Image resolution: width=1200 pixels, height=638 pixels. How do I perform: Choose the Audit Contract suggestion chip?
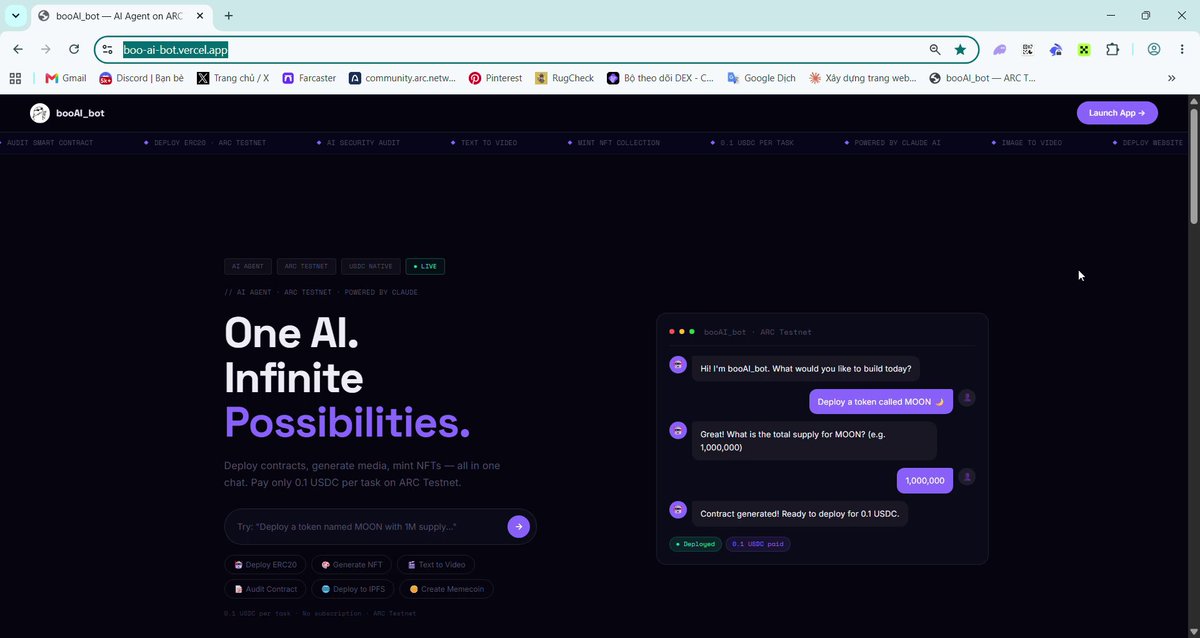pos(265,589)
